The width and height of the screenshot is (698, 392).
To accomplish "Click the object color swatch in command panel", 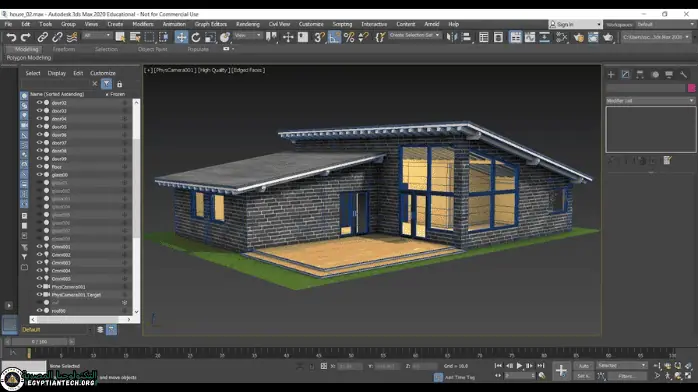I will pyautogui.click(x=691, y=88).
